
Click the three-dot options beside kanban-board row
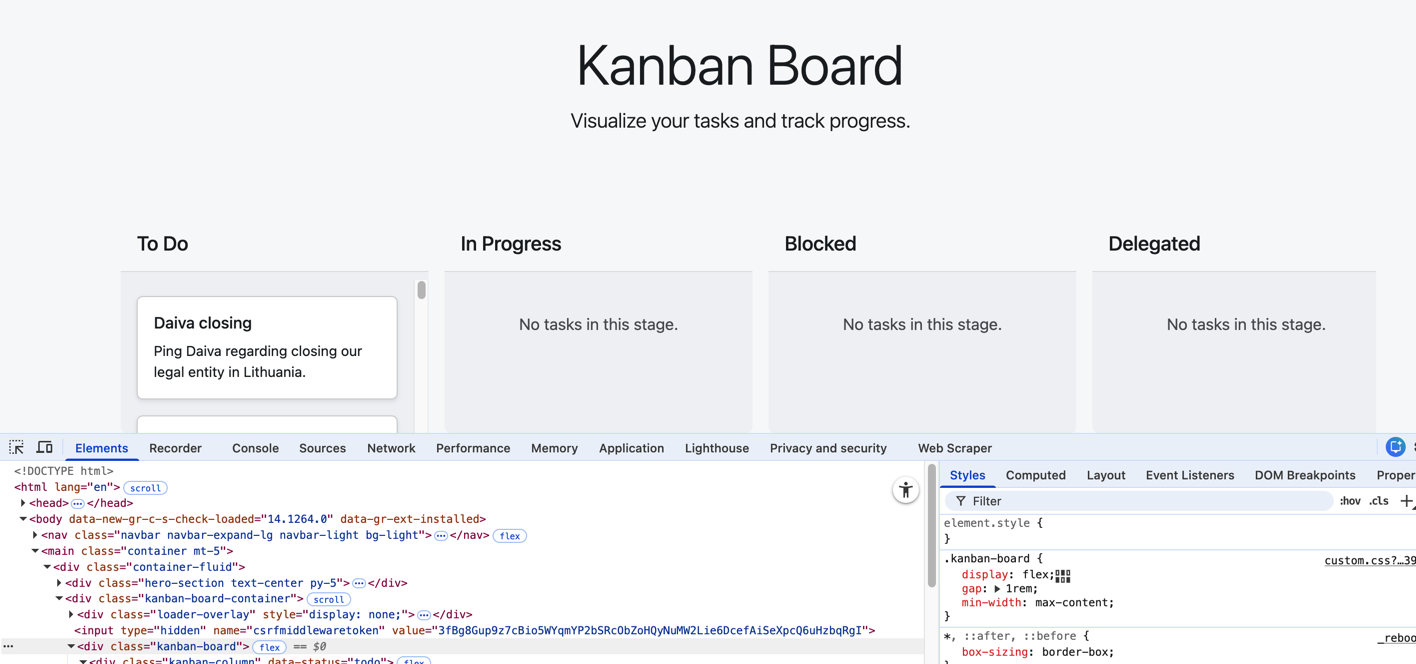pos(9,647)
